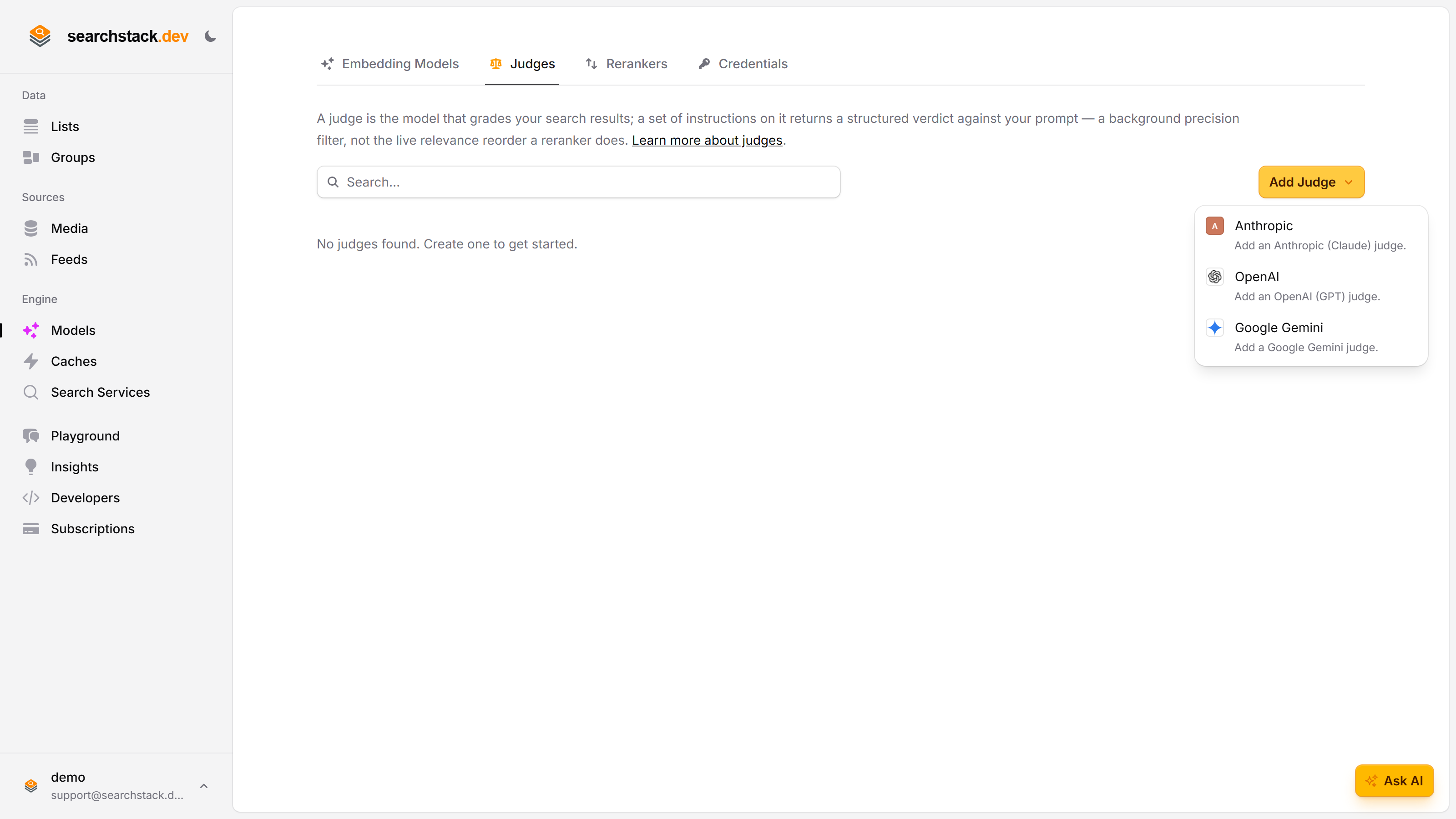Open the Developers section
The image size is (1456, 819).
[86, 498]
